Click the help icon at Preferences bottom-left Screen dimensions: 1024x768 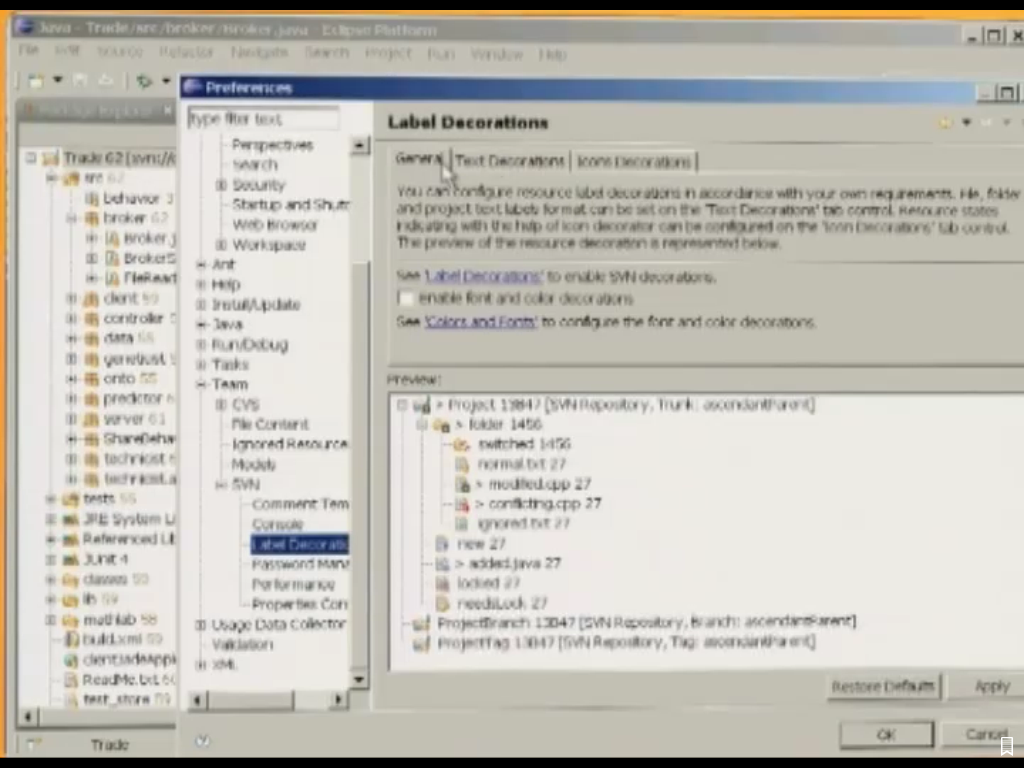click(203, 741)
